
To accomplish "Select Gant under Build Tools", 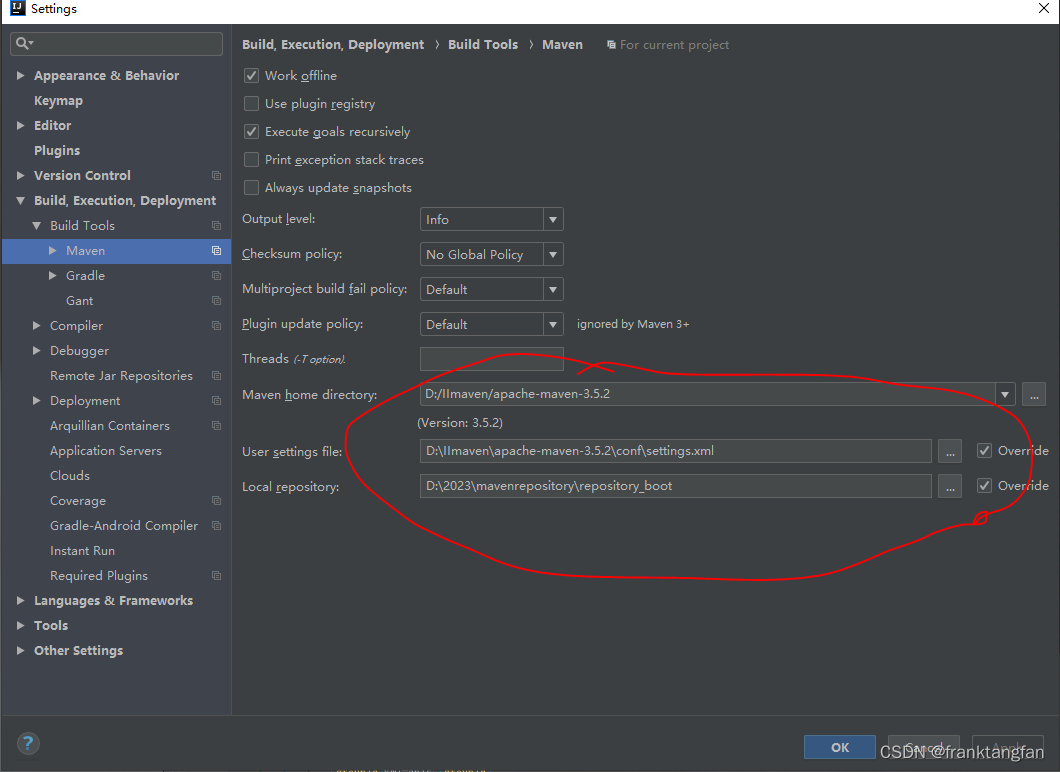I will tap(79, 301).
